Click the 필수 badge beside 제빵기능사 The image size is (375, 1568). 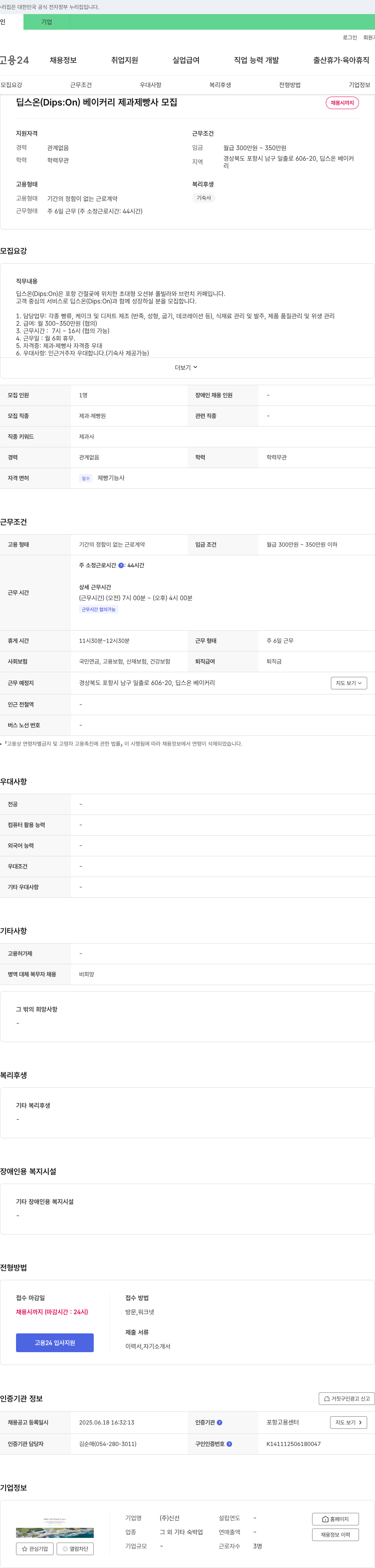(86, 479)
